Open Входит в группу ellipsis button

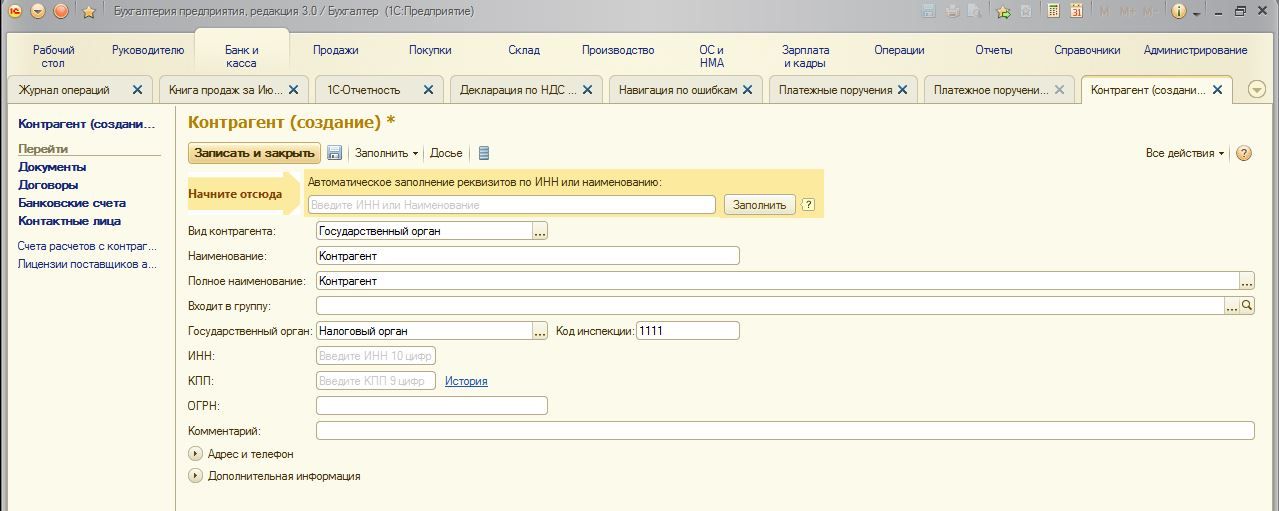coord(1232,306)
